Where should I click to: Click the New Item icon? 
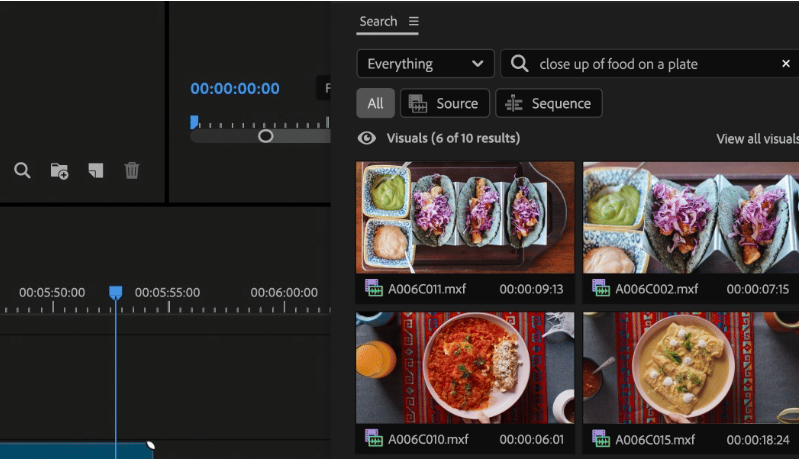tap(95, 171)
